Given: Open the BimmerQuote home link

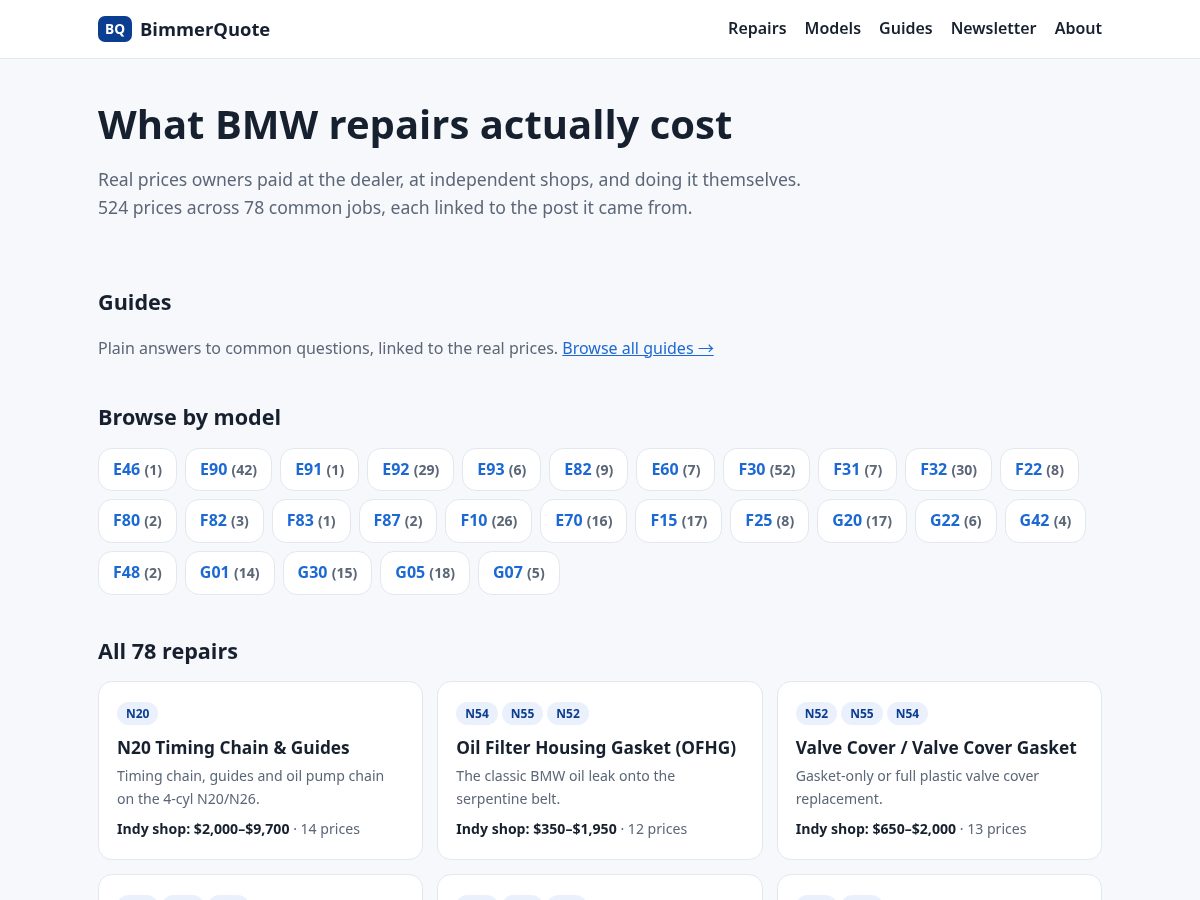Looking at the screenshot, I should pos(184,29).
